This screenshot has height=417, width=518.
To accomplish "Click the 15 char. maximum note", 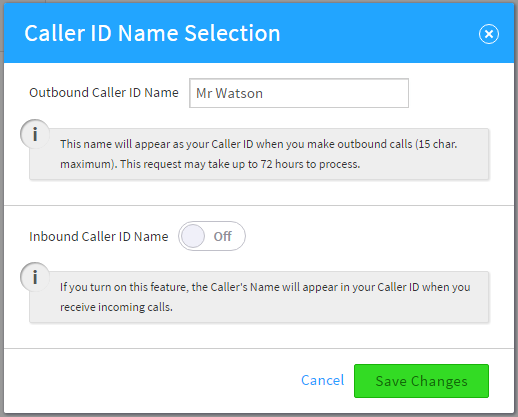I will 436,144.
